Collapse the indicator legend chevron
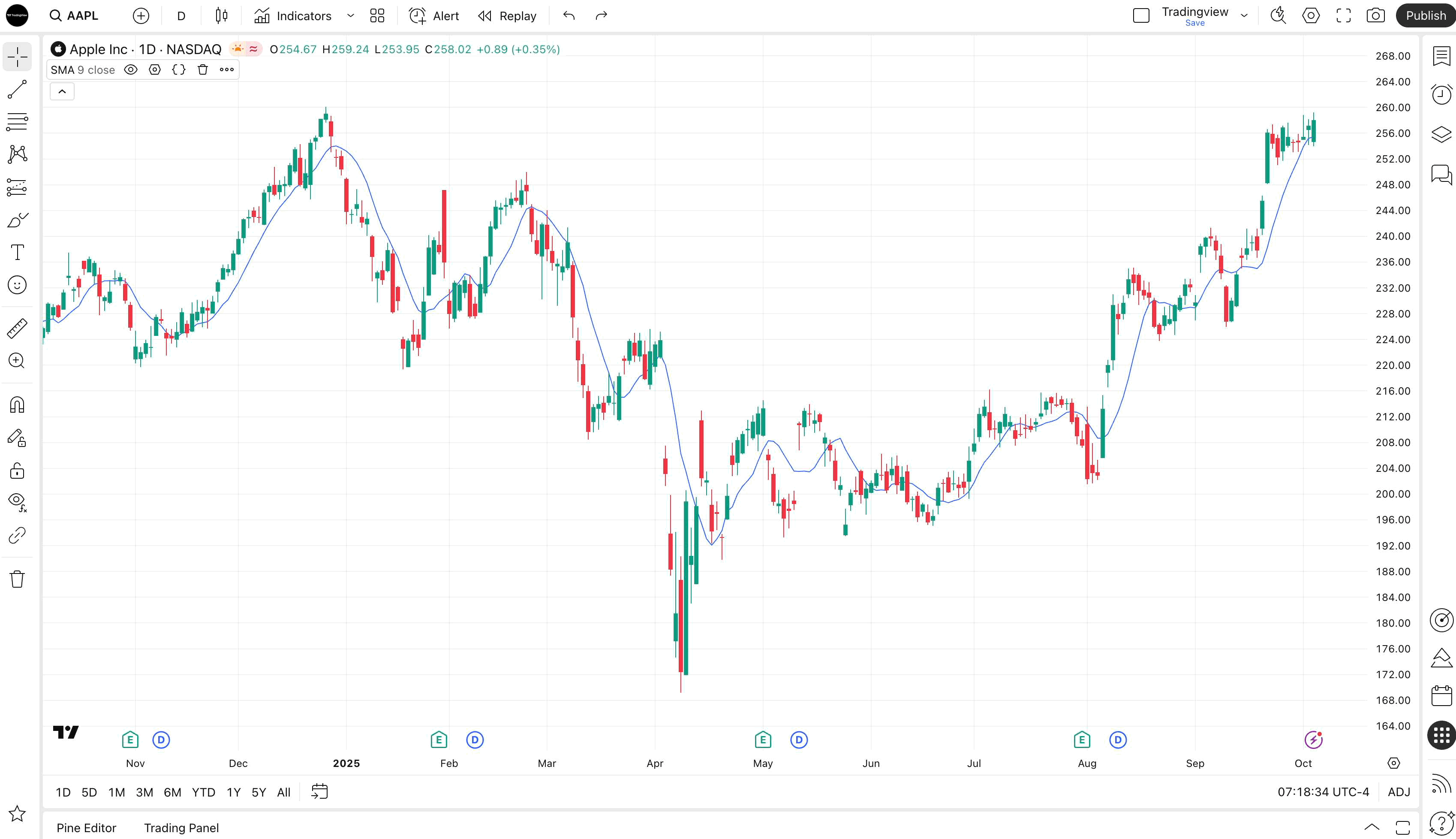Screen dimensions: 1456x839 tap(62, 92)
